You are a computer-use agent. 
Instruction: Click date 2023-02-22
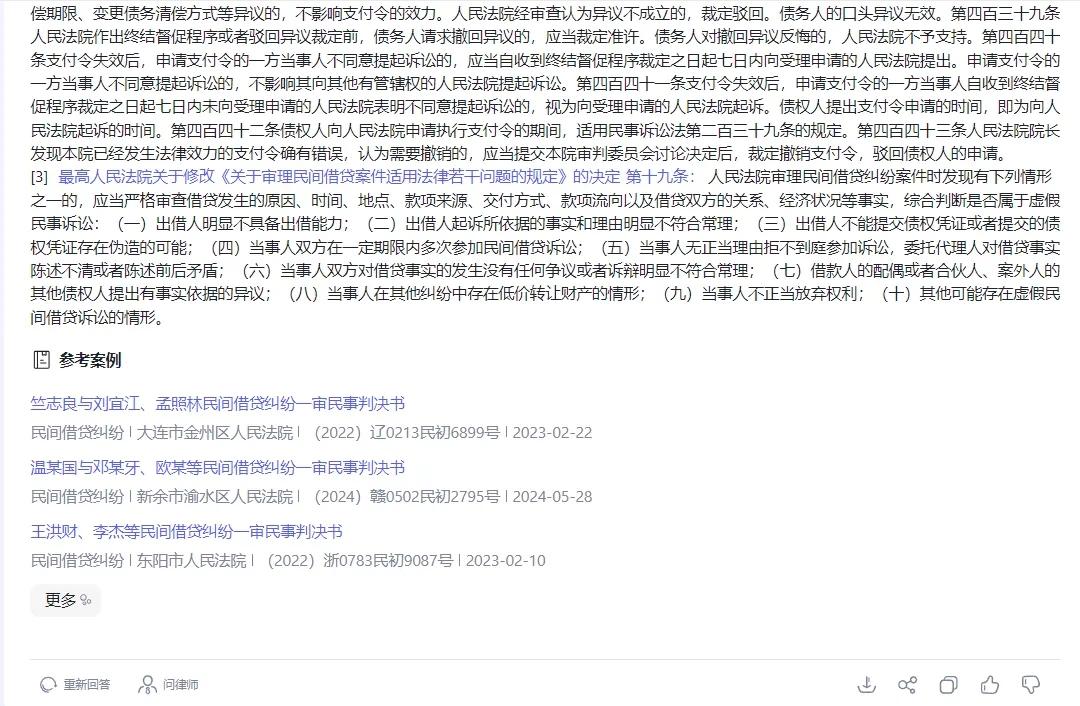point(552,433)
